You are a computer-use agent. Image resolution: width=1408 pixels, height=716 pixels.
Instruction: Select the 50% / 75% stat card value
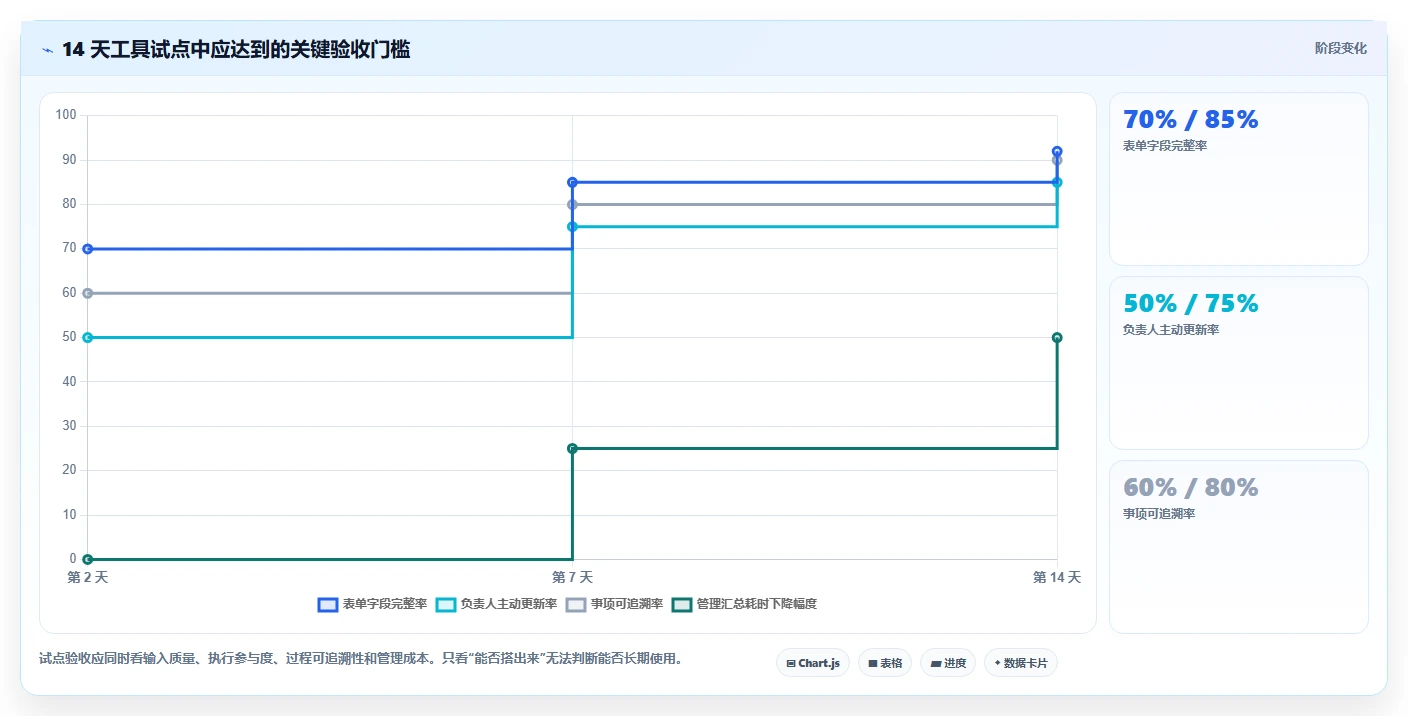(1191, 304)
